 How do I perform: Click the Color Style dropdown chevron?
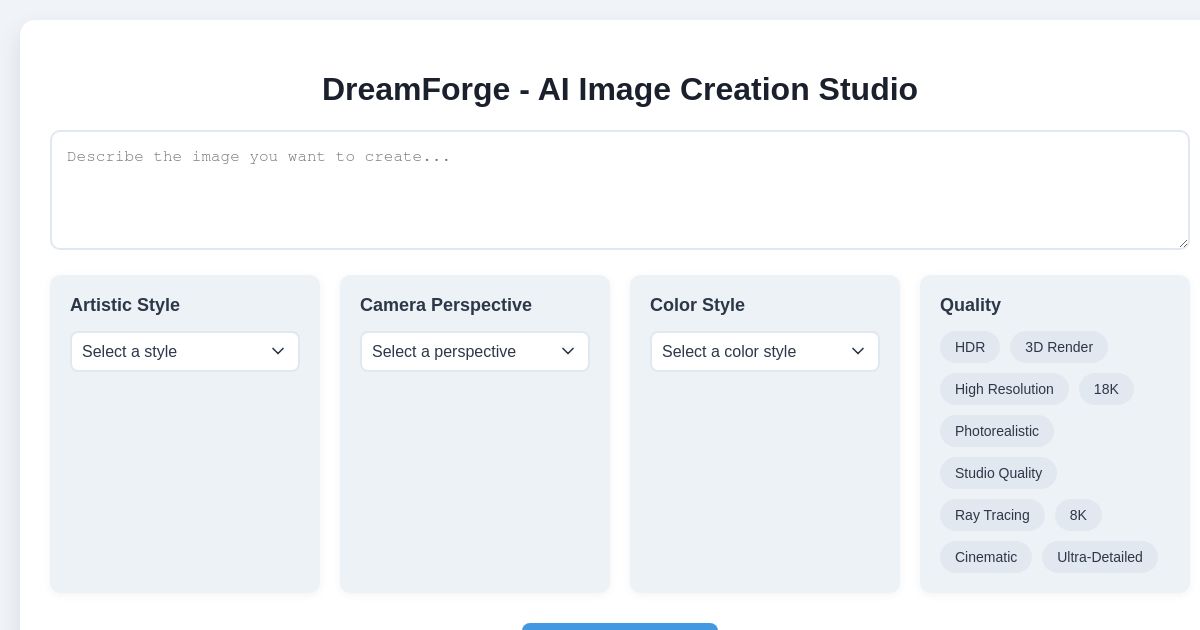(858, 351)
